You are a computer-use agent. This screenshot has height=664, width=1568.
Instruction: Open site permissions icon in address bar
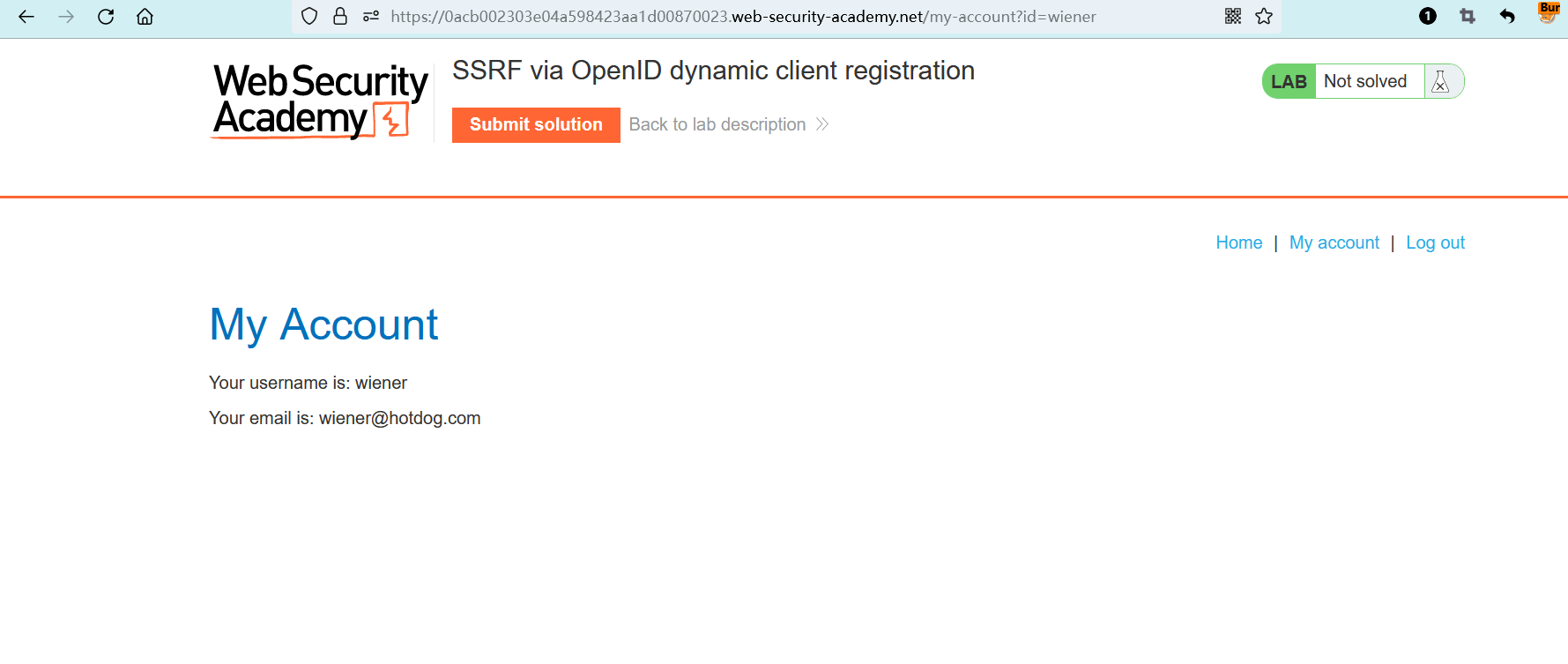[x=371, y=17]
